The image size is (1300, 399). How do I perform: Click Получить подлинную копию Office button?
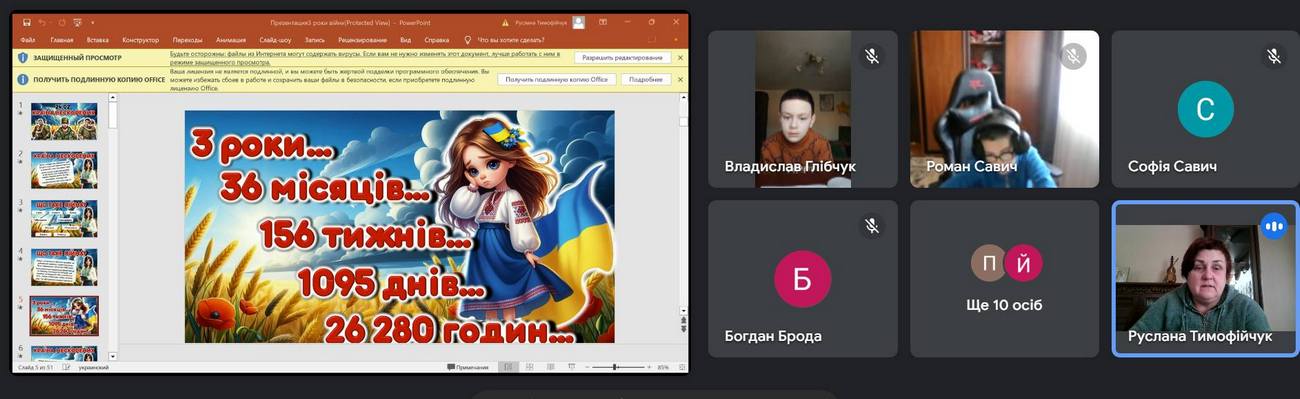point(557,79)
